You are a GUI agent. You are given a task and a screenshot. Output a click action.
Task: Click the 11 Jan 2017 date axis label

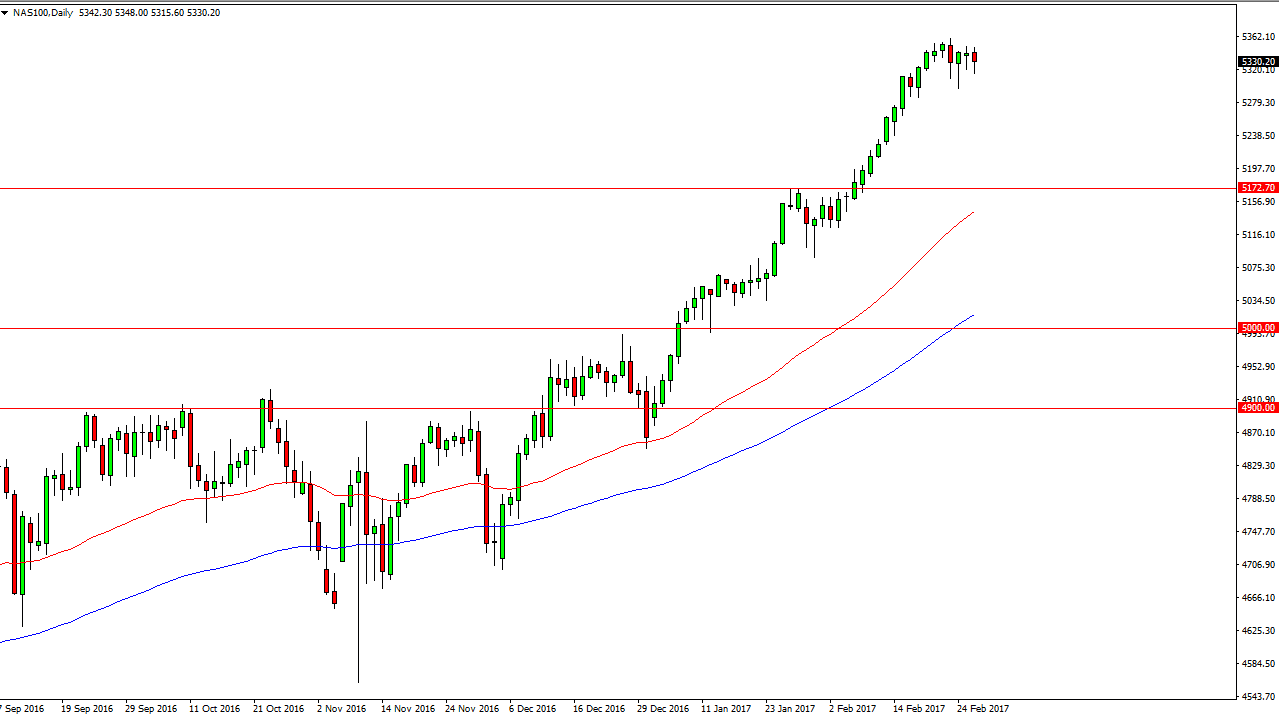tap(728, 708)
